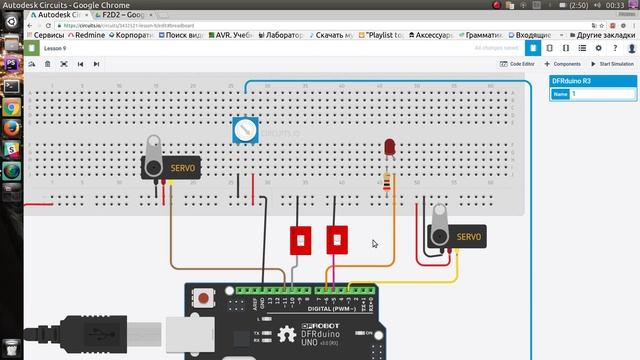Rotate the selected component

[x=31, y=64]
